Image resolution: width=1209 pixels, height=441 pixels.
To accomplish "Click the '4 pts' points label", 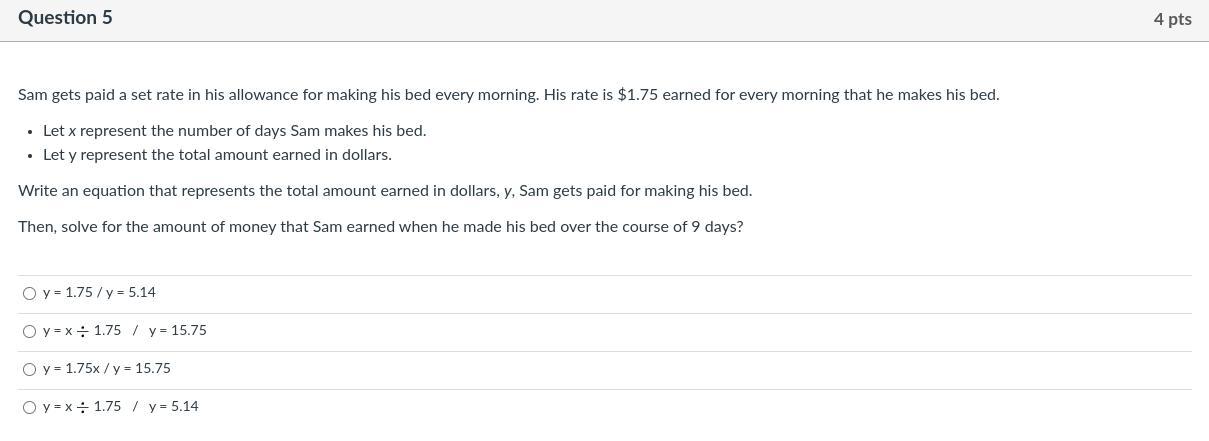I will [x=1172, y=19].
